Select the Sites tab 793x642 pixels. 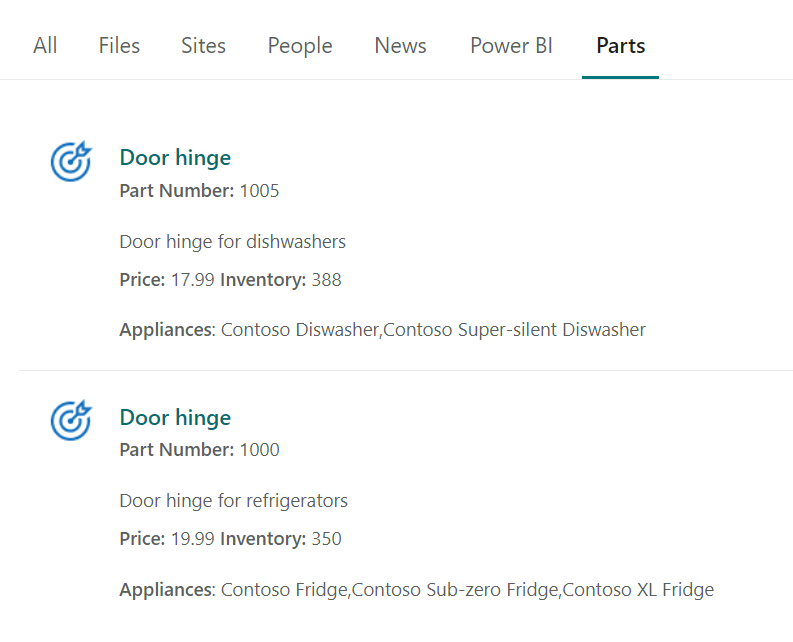[203, 46]
